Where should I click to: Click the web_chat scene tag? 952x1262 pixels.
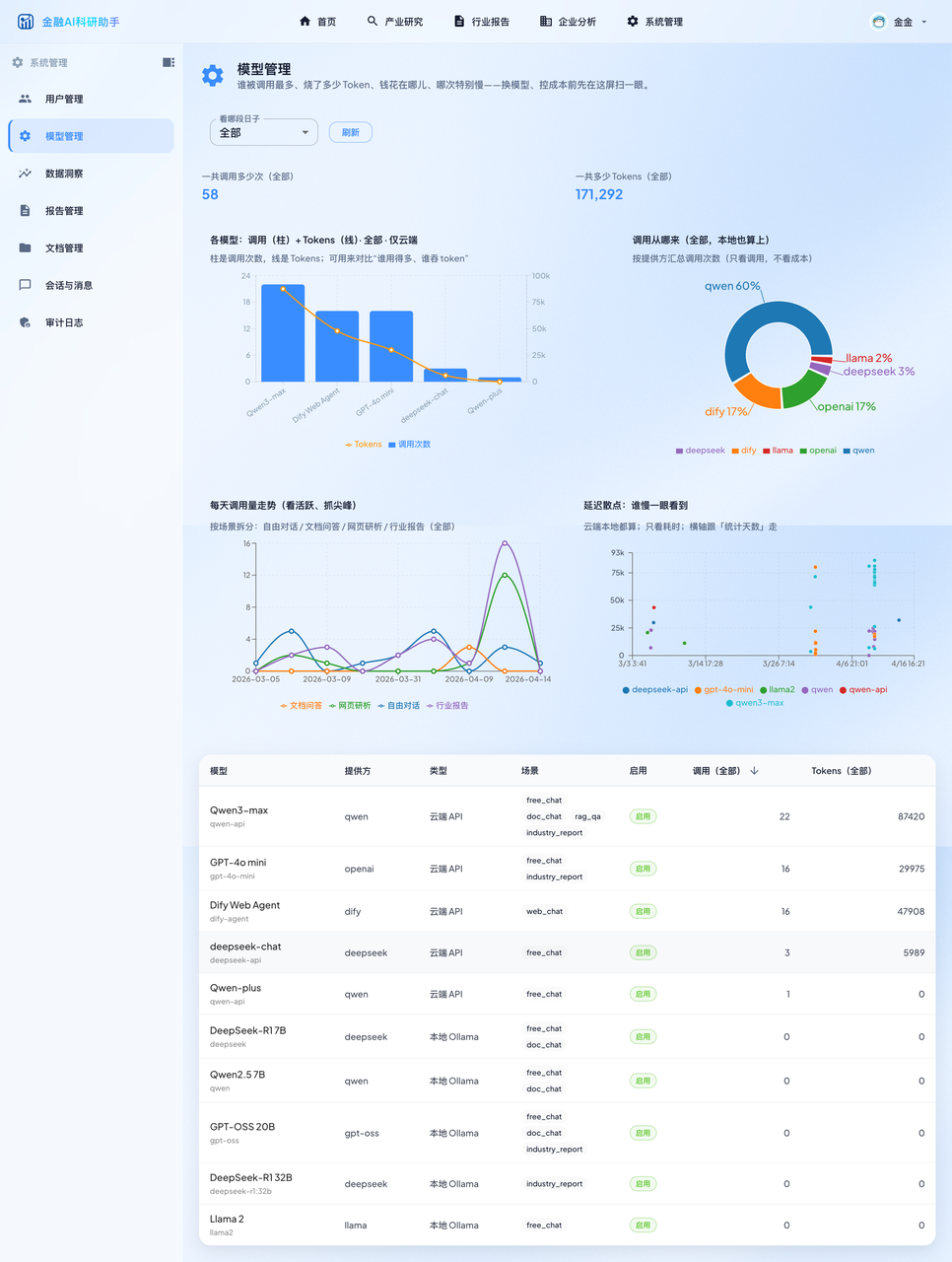[x=544, y=911]
